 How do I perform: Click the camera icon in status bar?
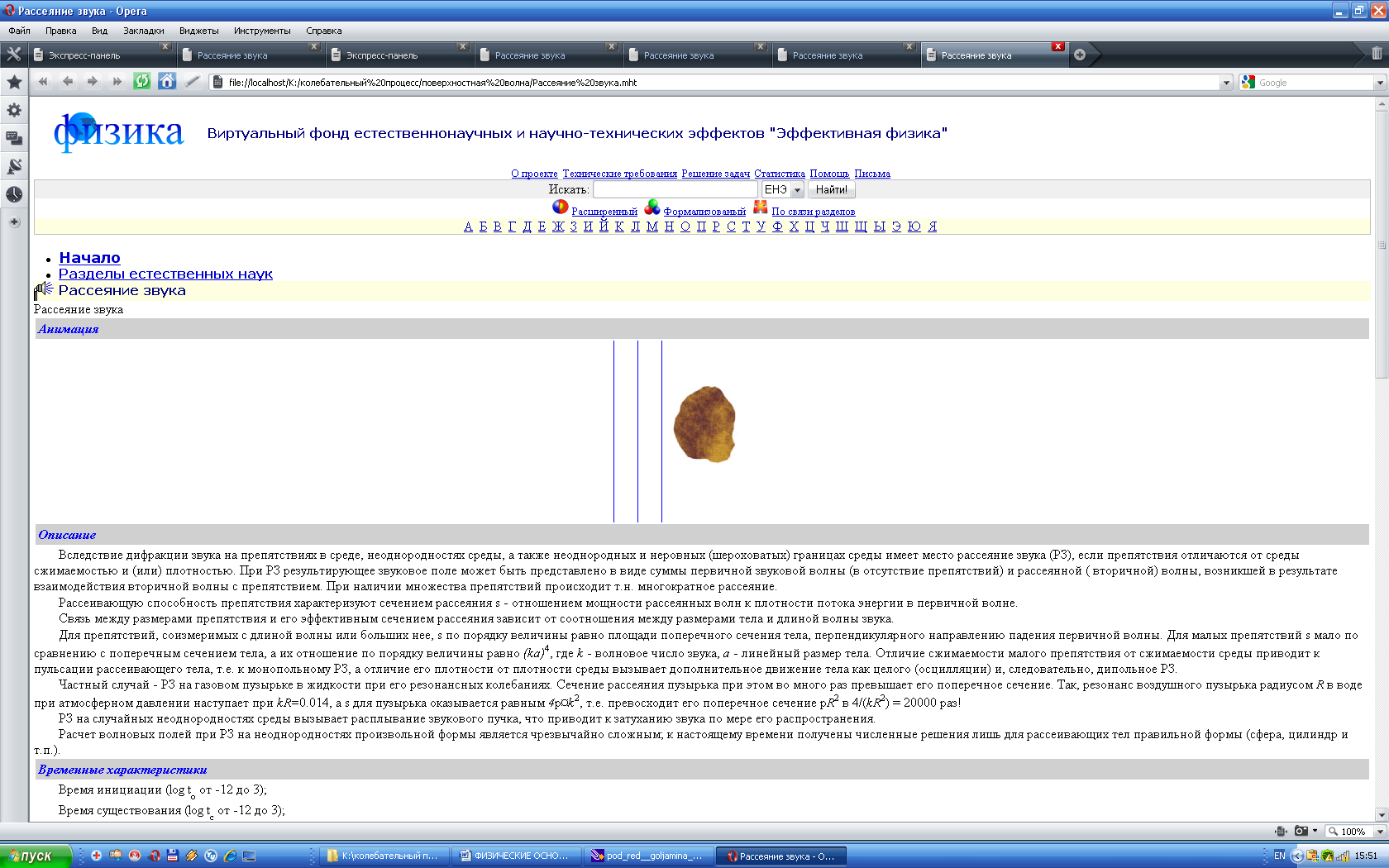(x=1301, y=831)
